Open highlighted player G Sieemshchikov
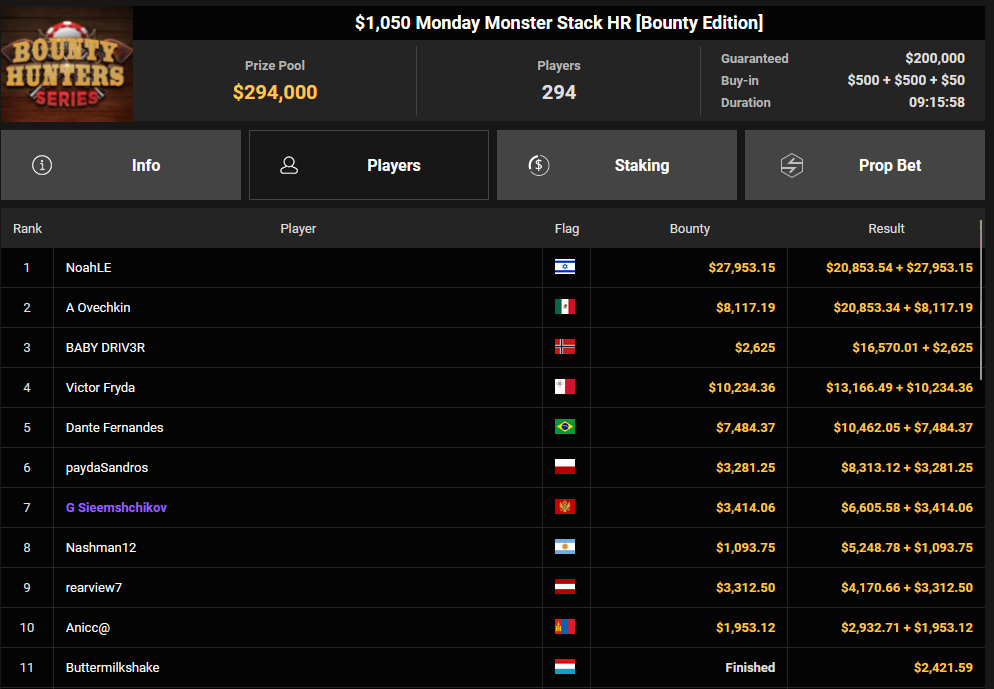994x689 pixels. point(116,507)
